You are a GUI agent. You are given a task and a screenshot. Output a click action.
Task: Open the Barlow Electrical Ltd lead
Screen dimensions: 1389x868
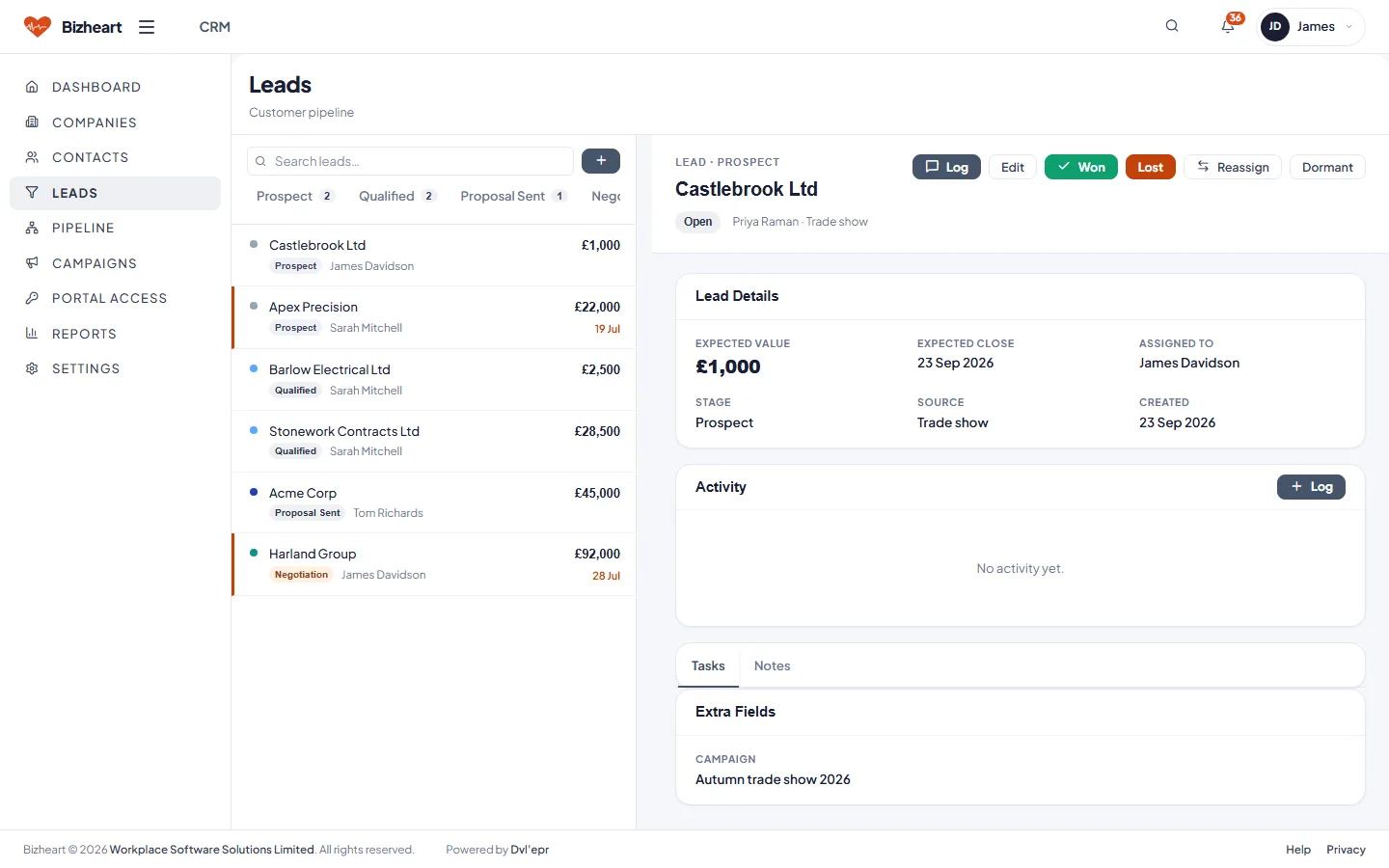coord(434,380)
